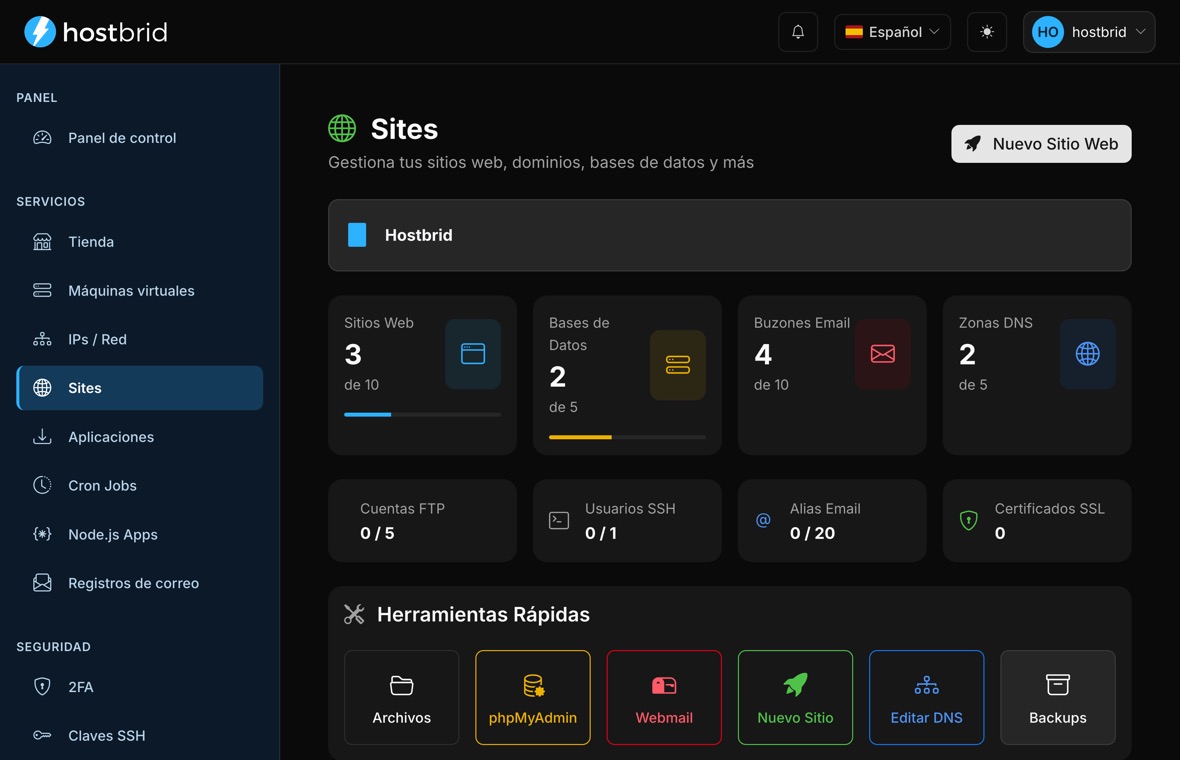Click Nuevo Sitio Web button

[x=1041, y=144]
